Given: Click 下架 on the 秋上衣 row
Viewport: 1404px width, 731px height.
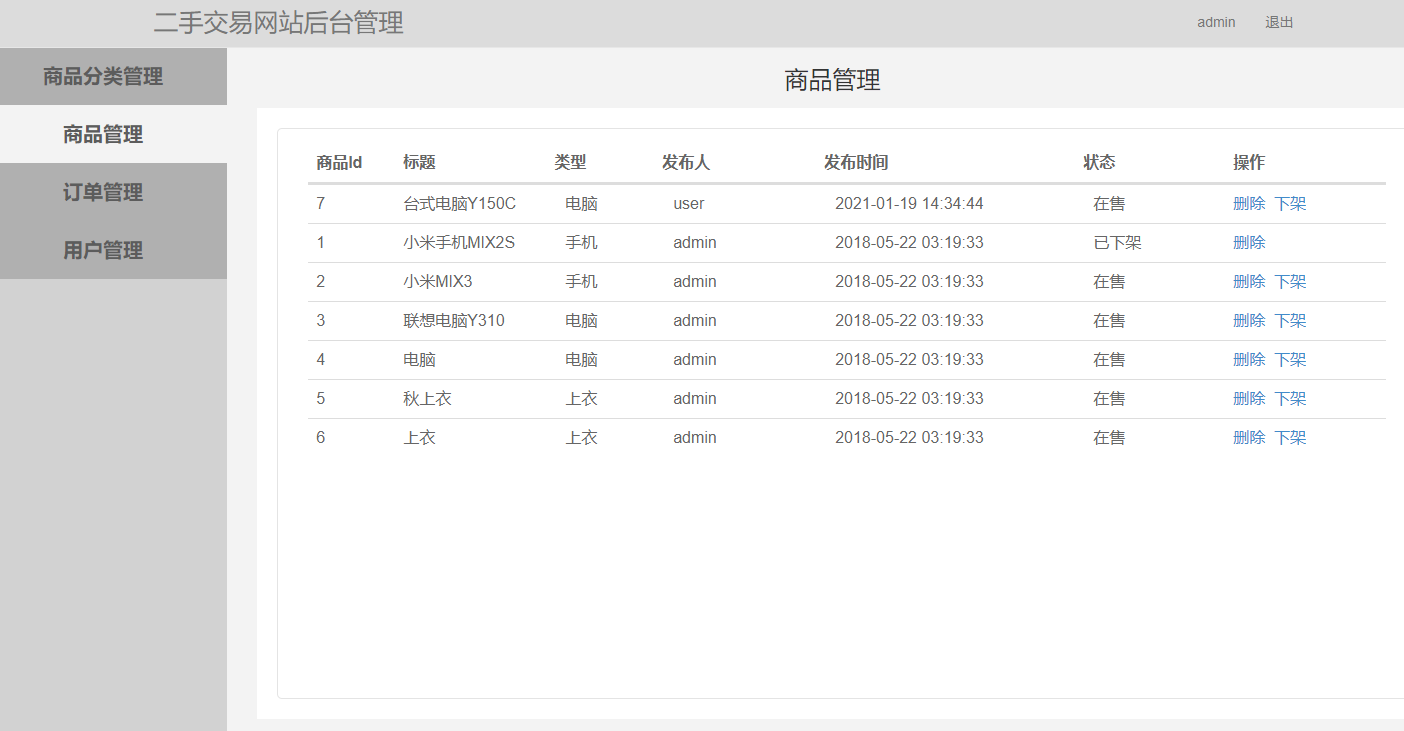Looking at the screenshot, I should click(1290, 398).
